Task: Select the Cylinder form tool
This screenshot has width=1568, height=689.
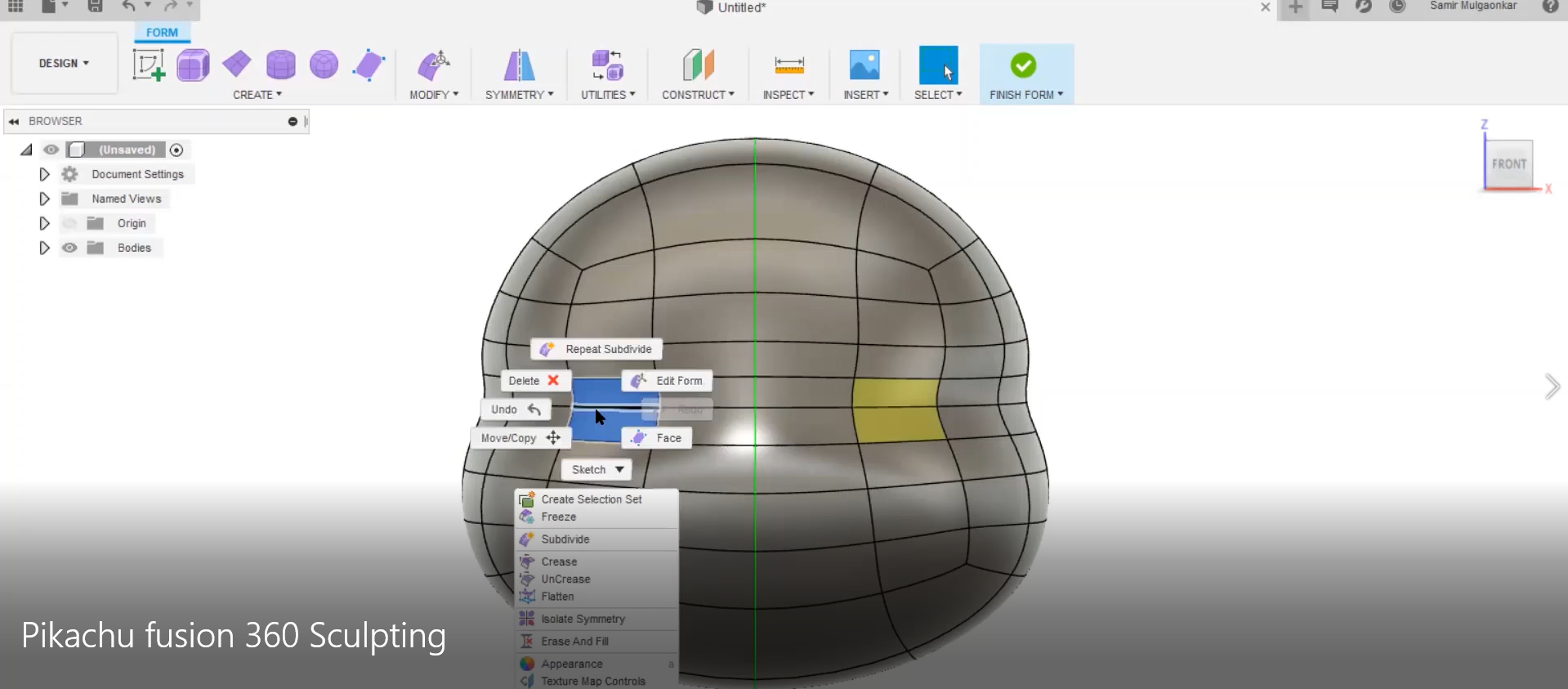Action: coord(280,65)
